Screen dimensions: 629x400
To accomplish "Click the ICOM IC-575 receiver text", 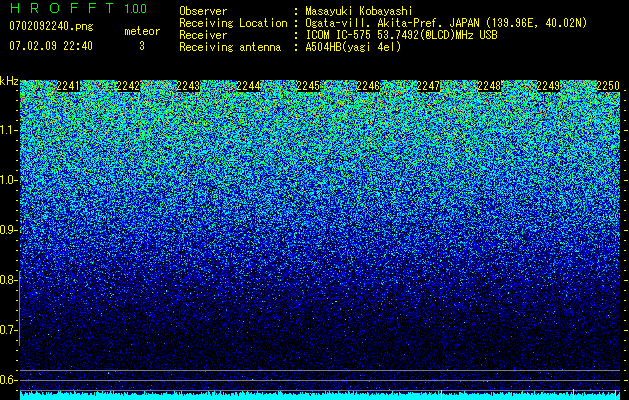I will pos(402,35).
